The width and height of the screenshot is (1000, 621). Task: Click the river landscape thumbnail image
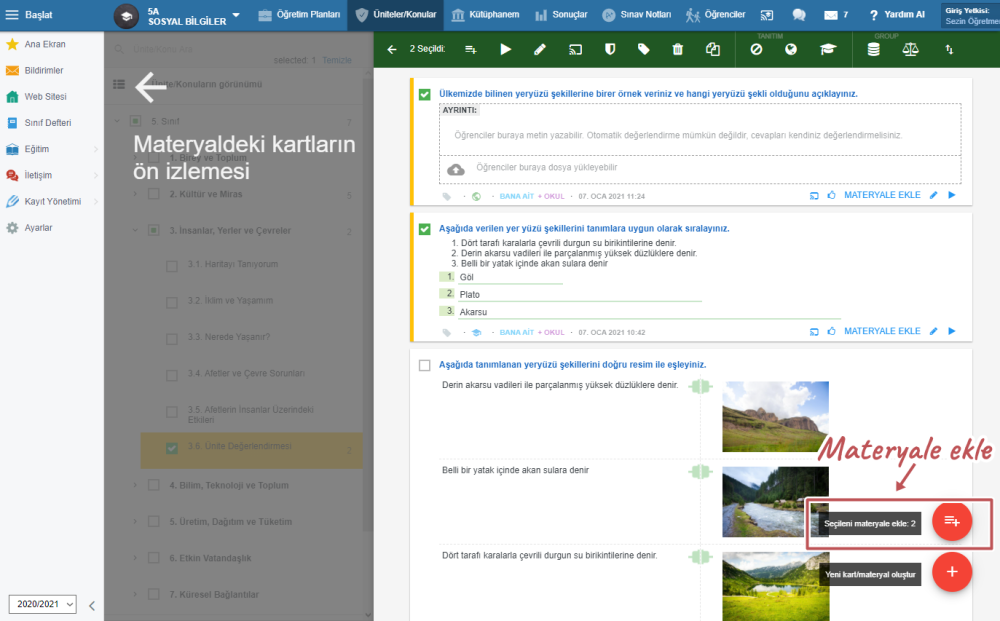point(776,502)
